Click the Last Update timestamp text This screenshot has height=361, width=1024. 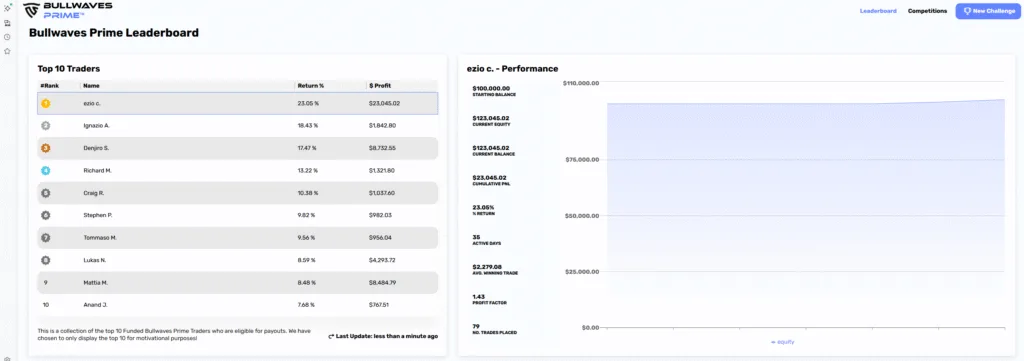click(x=387, y=336)
